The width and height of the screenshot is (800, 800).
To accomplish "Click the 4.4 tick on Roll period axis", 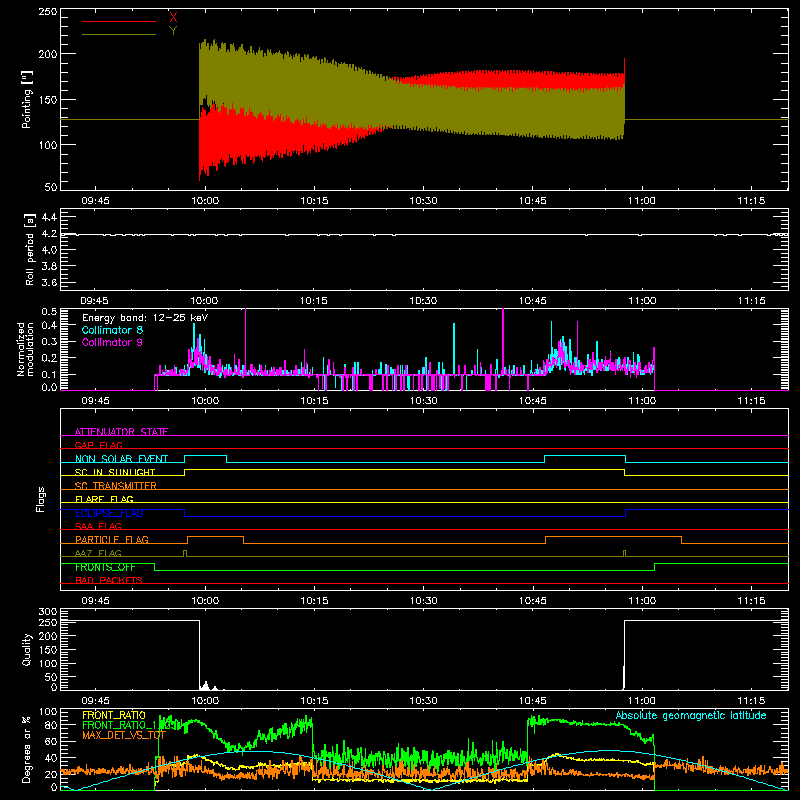I will [49, 217].
